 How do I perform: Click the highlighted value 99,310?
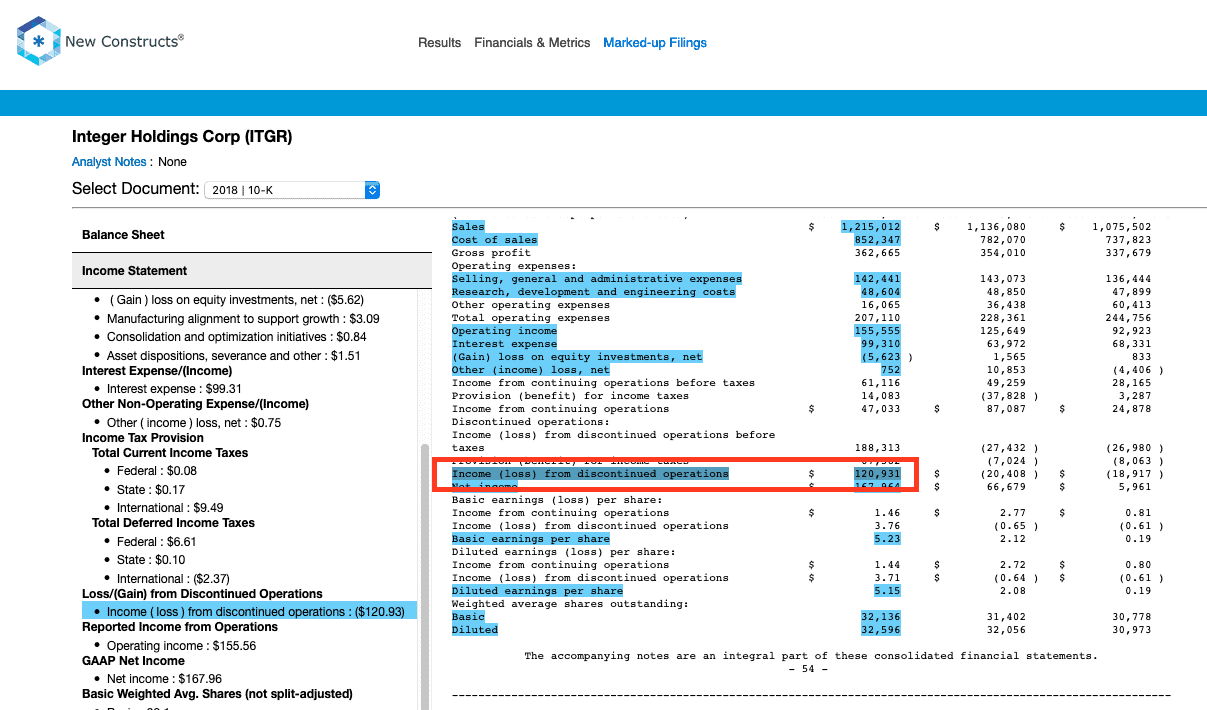pyautogui.click(x=880, y=344)
